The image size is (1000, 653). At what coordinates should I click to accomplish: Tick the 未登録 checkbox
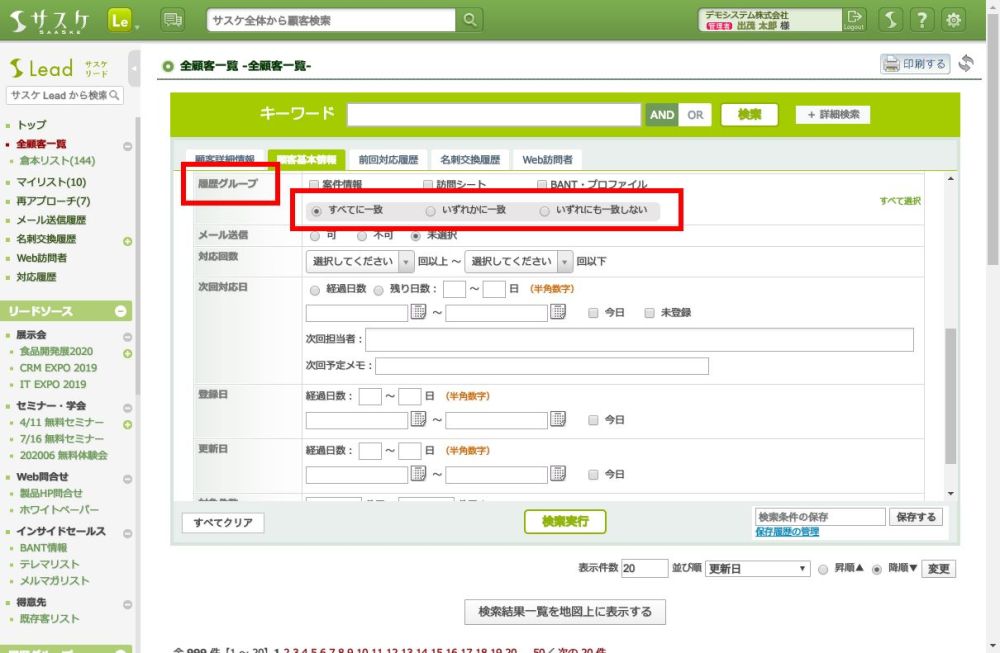tap(650, 313)
